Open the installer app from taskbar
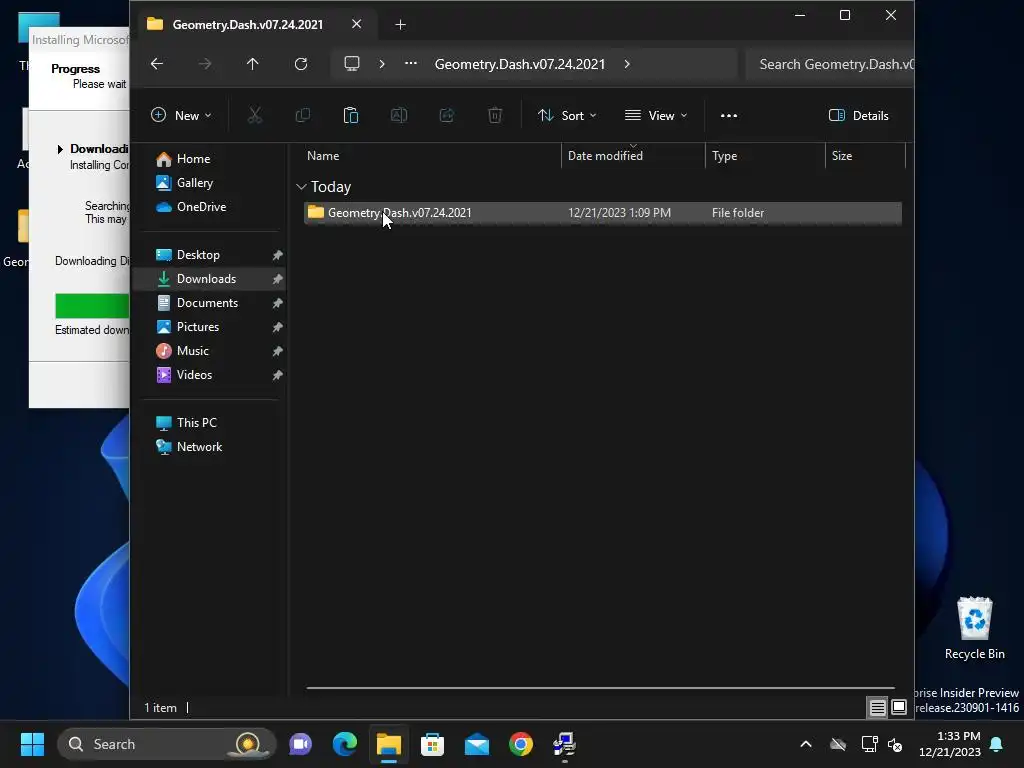Image resolution: width=1024 pixels, height=768 pixels. pos(564,744)
